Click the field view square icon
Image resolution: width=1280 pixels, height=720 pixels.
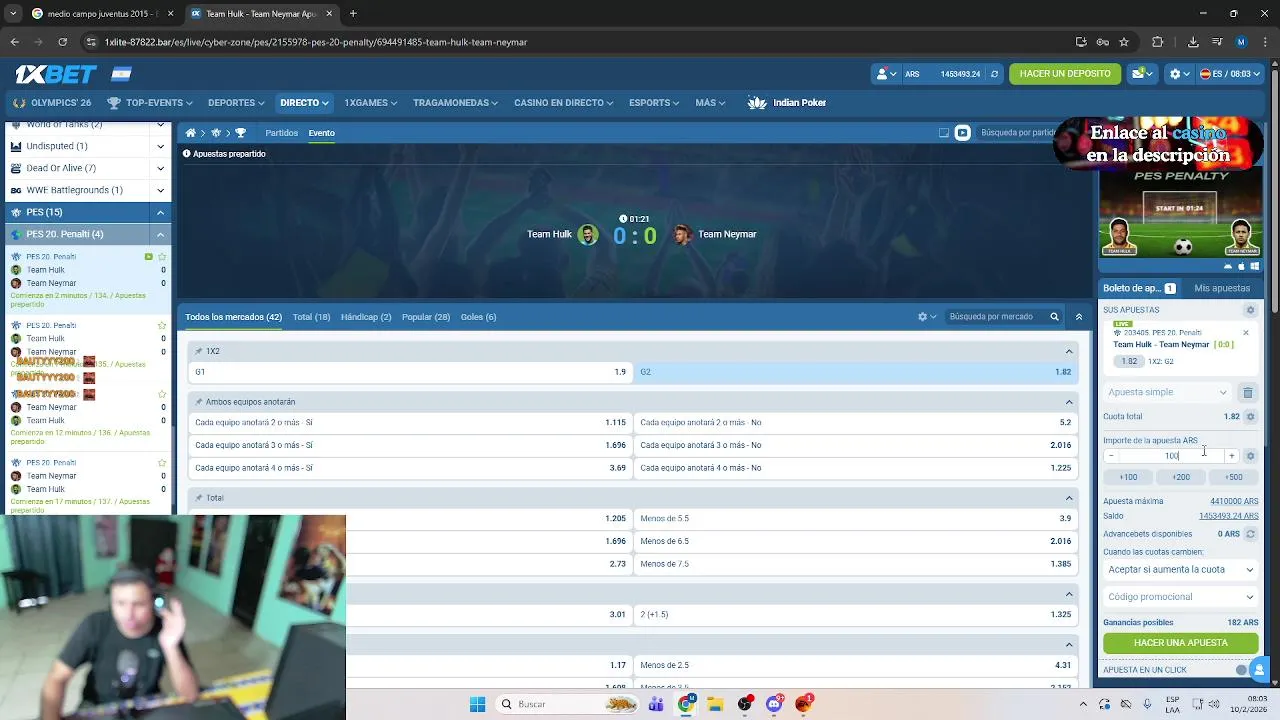(943, 133)
